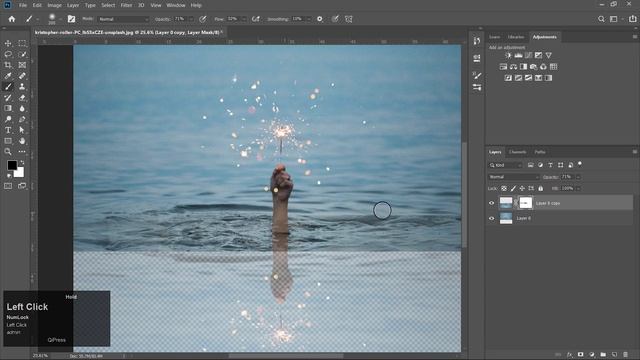The width and height of the screenshot is (640, 360).
Task: Select the Clone Stamp tool
Action: point(22,87)
